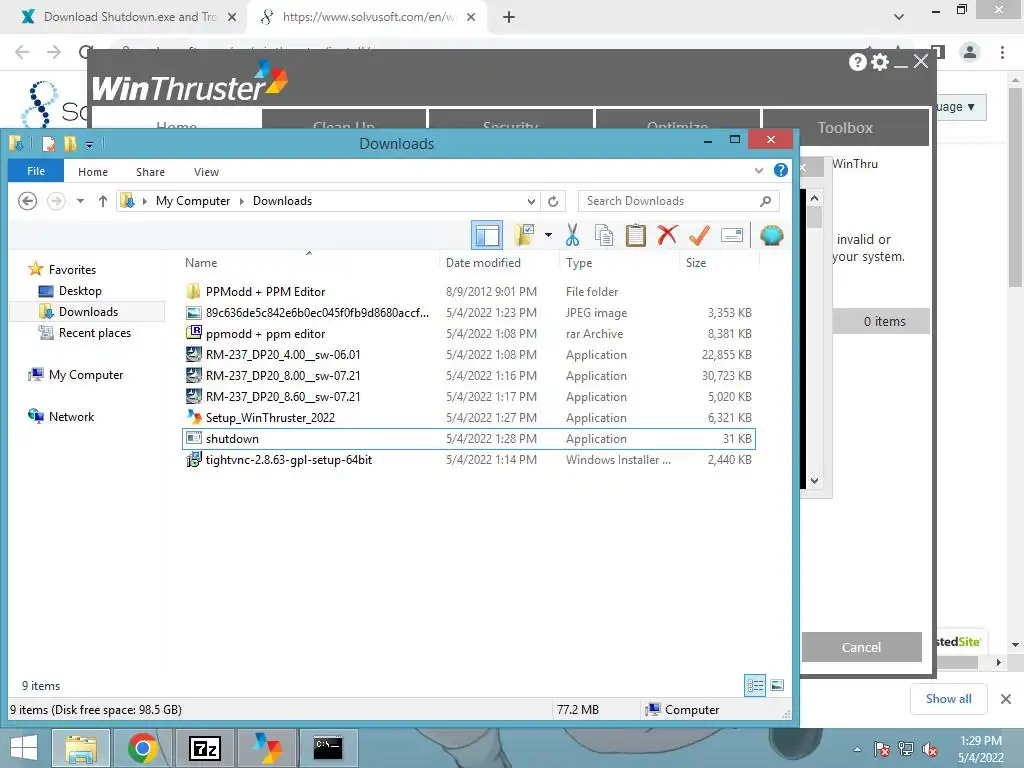Click the red Delete X icon
This screenshot has width=1024, height=768.
(667, 235)
